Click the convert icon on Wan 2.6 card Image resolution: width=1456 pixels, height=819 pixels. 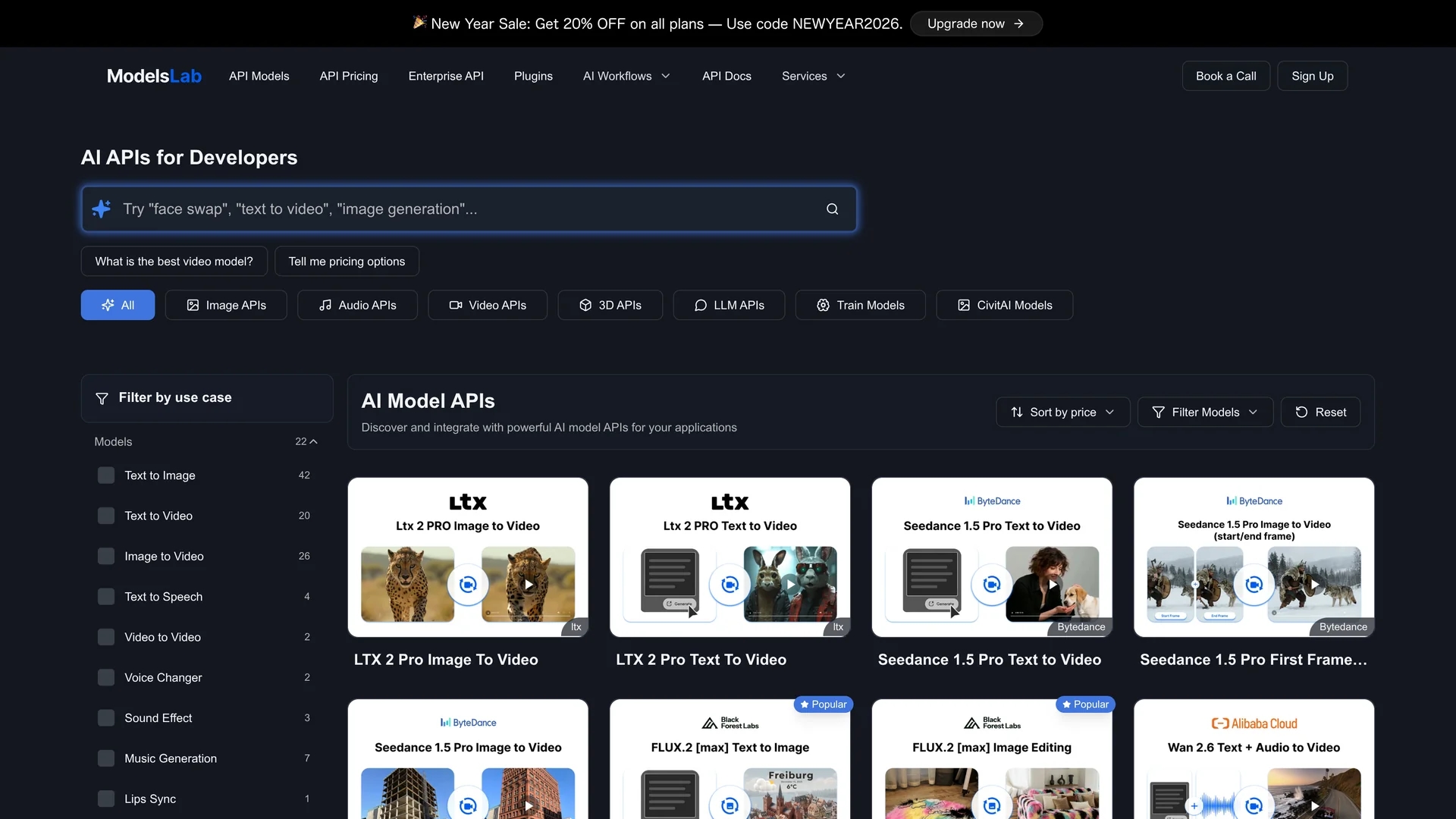(1254, 805)
